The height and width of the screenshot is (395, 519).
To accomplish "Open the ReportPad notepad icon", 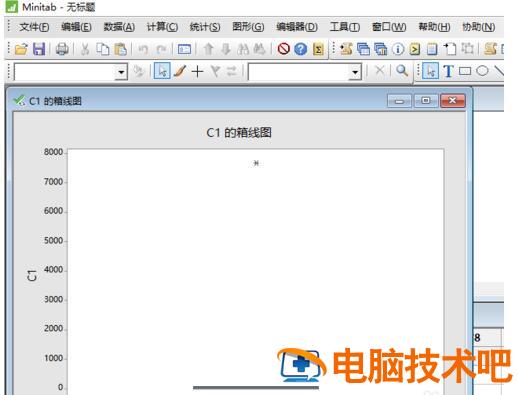I will click(x=432, y=49).
